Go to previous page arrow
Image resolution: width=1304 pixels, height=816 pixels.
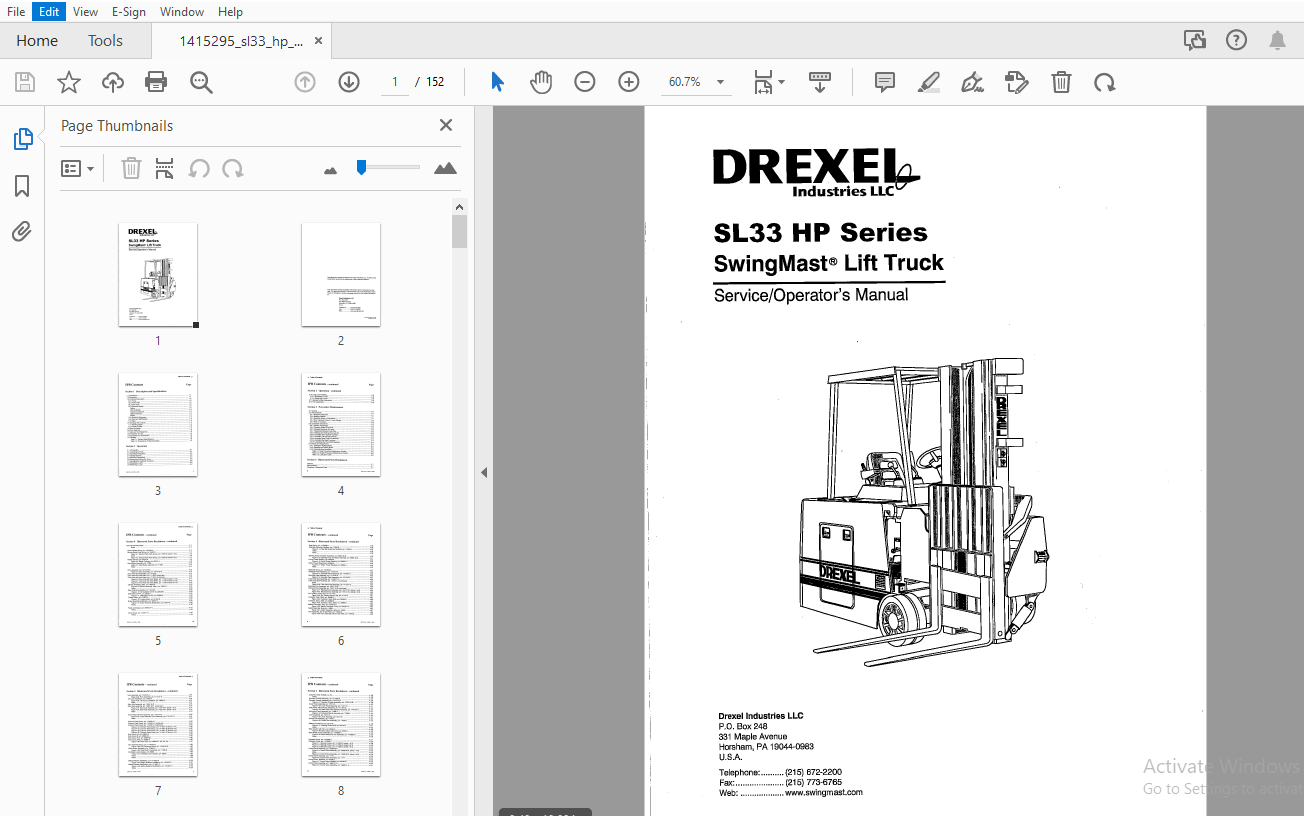(x=305, y=82)
